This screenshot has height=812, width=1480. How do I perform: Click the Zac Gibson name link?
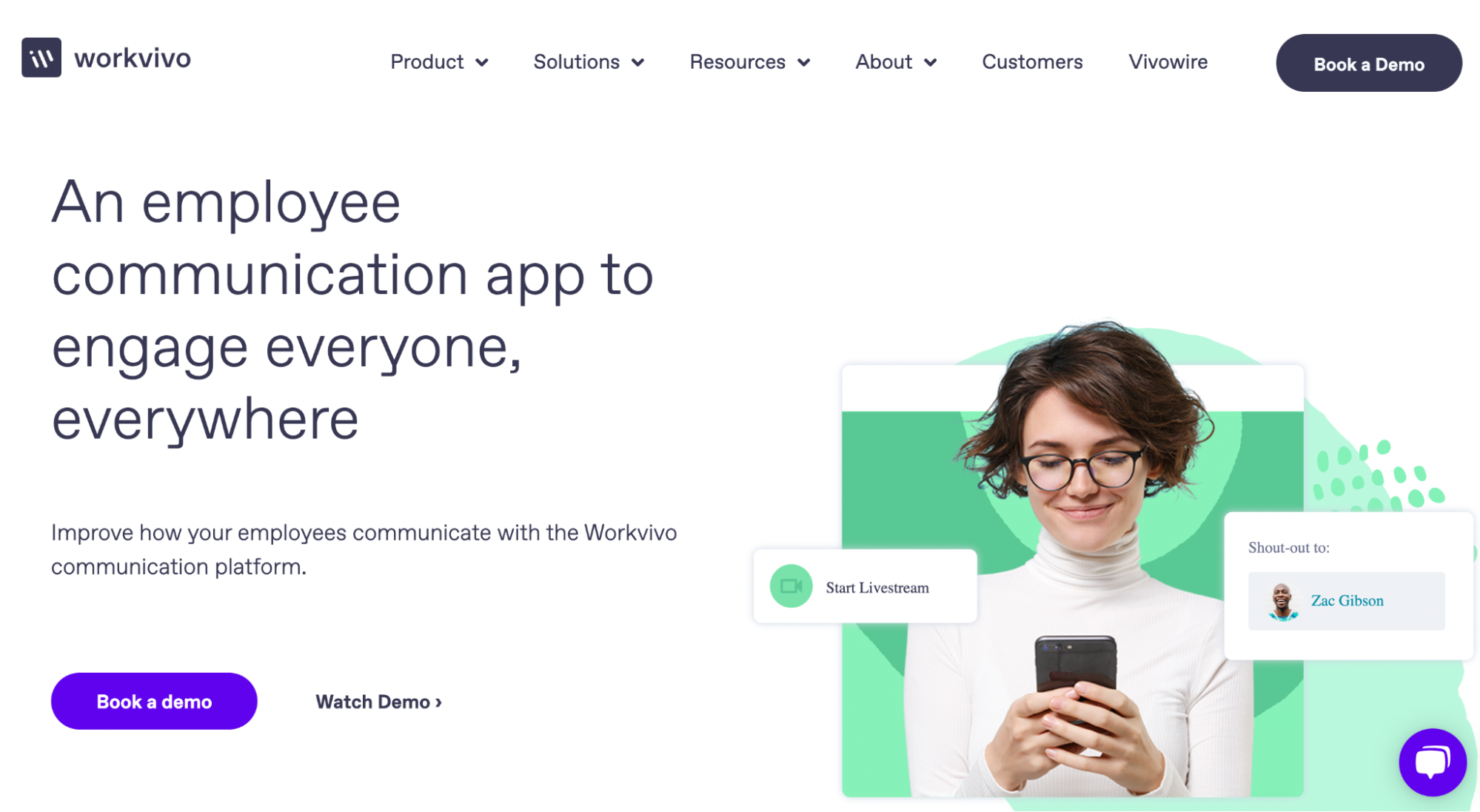click(1347, 601)
